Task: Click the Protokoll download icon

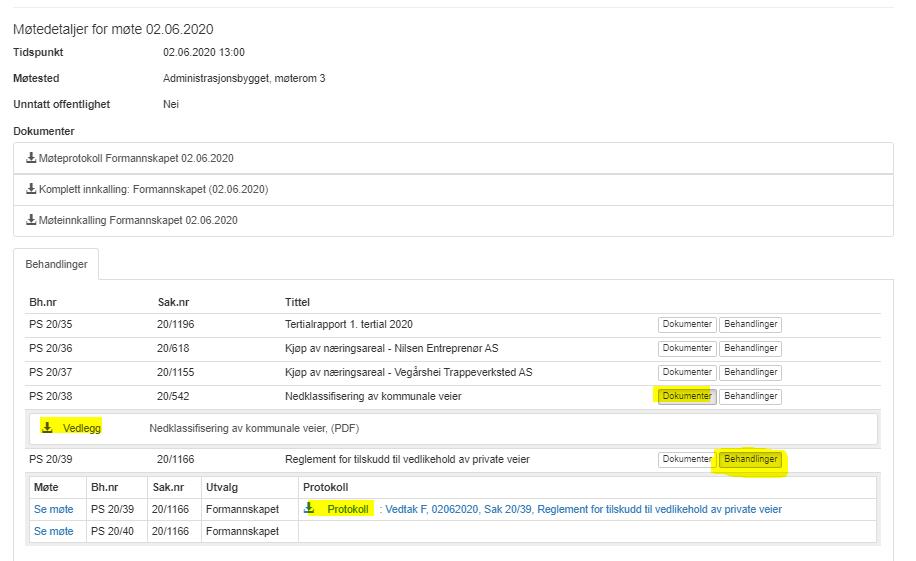Action: pos(309,508)
